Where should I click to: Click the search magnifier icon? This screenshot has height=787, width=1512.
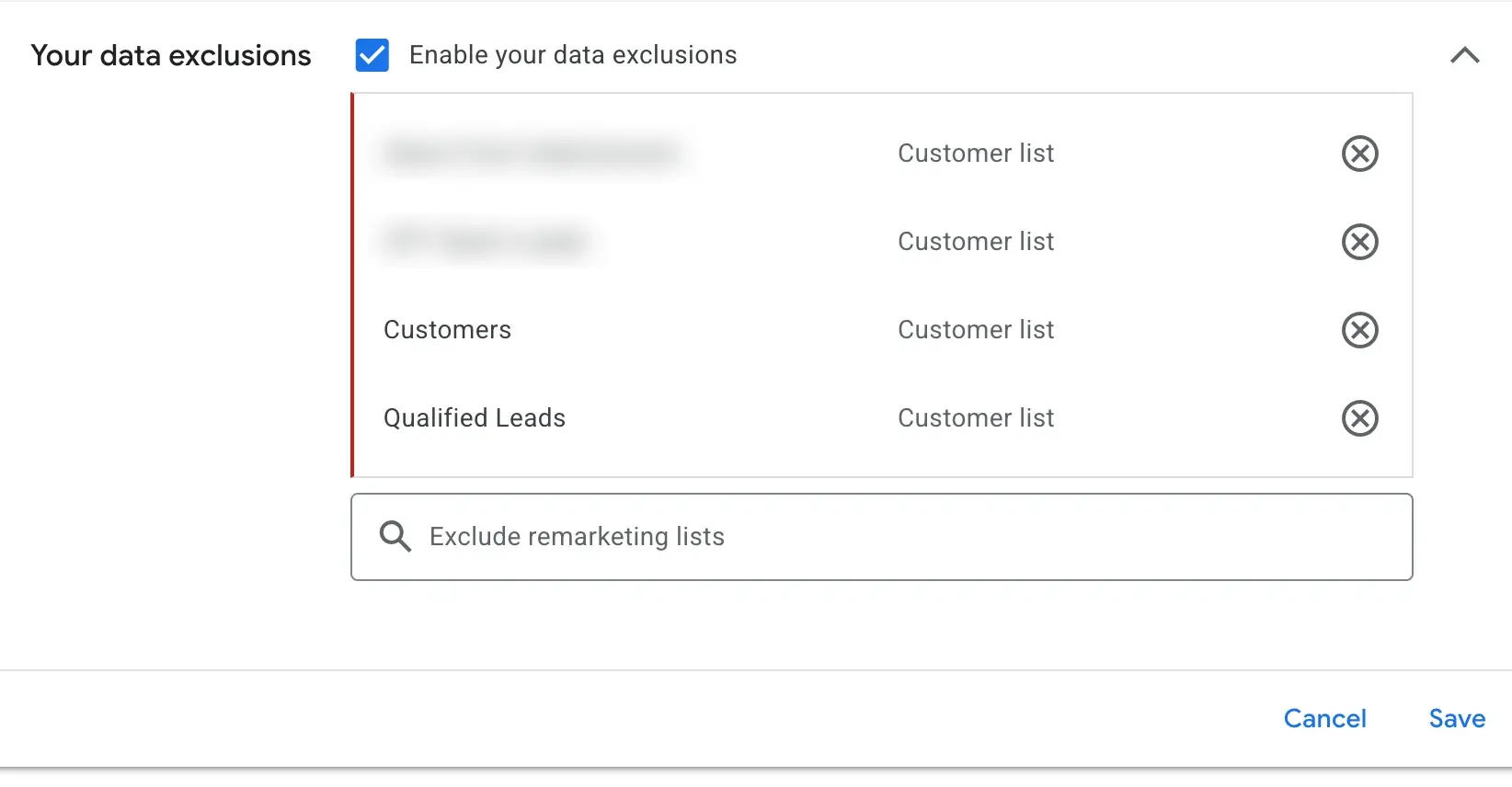click(395, 536)
